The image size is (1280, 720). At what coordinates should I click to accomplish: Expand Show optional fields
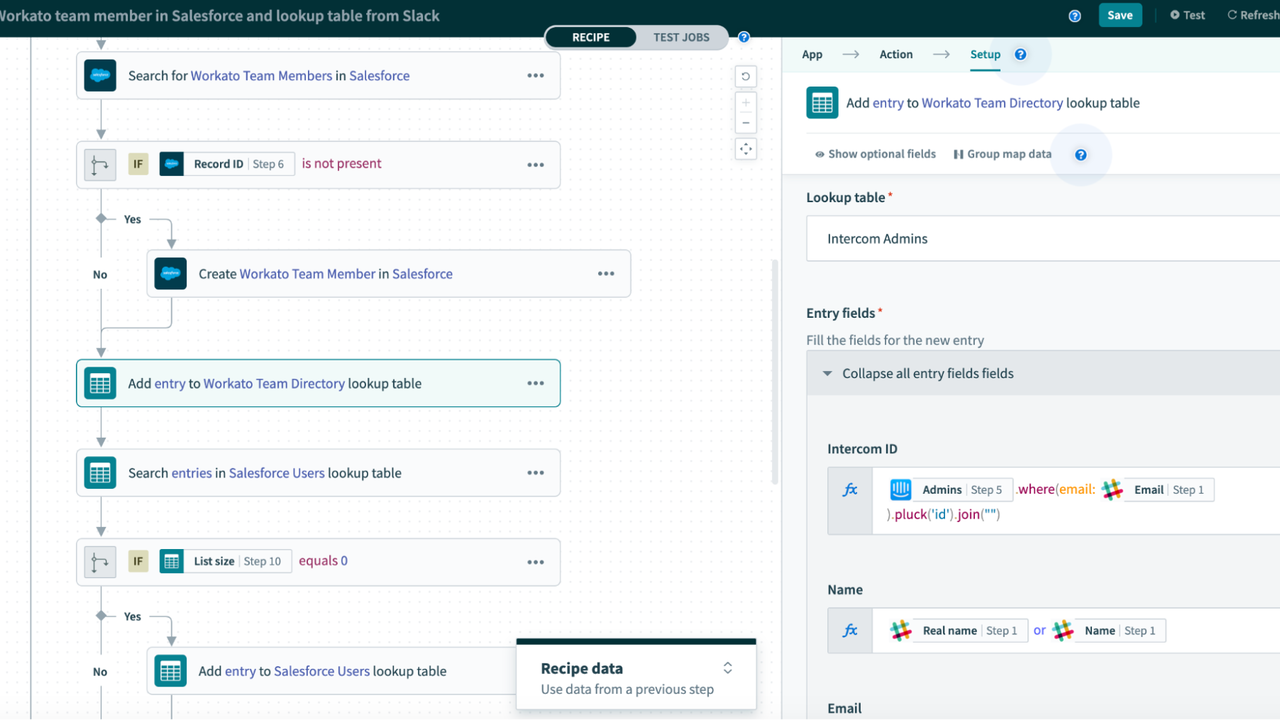(875, 153)
